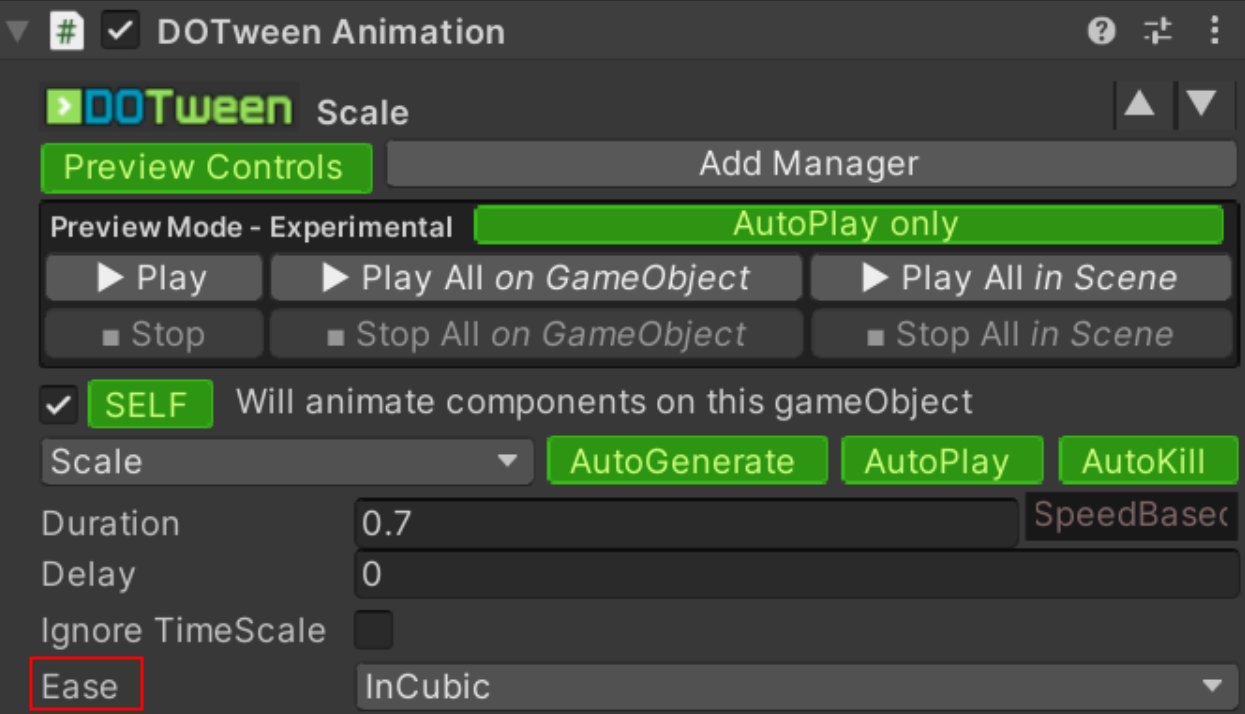Click the Ignore TimeScale label
1245x714 pixels.
coord(183,631)
